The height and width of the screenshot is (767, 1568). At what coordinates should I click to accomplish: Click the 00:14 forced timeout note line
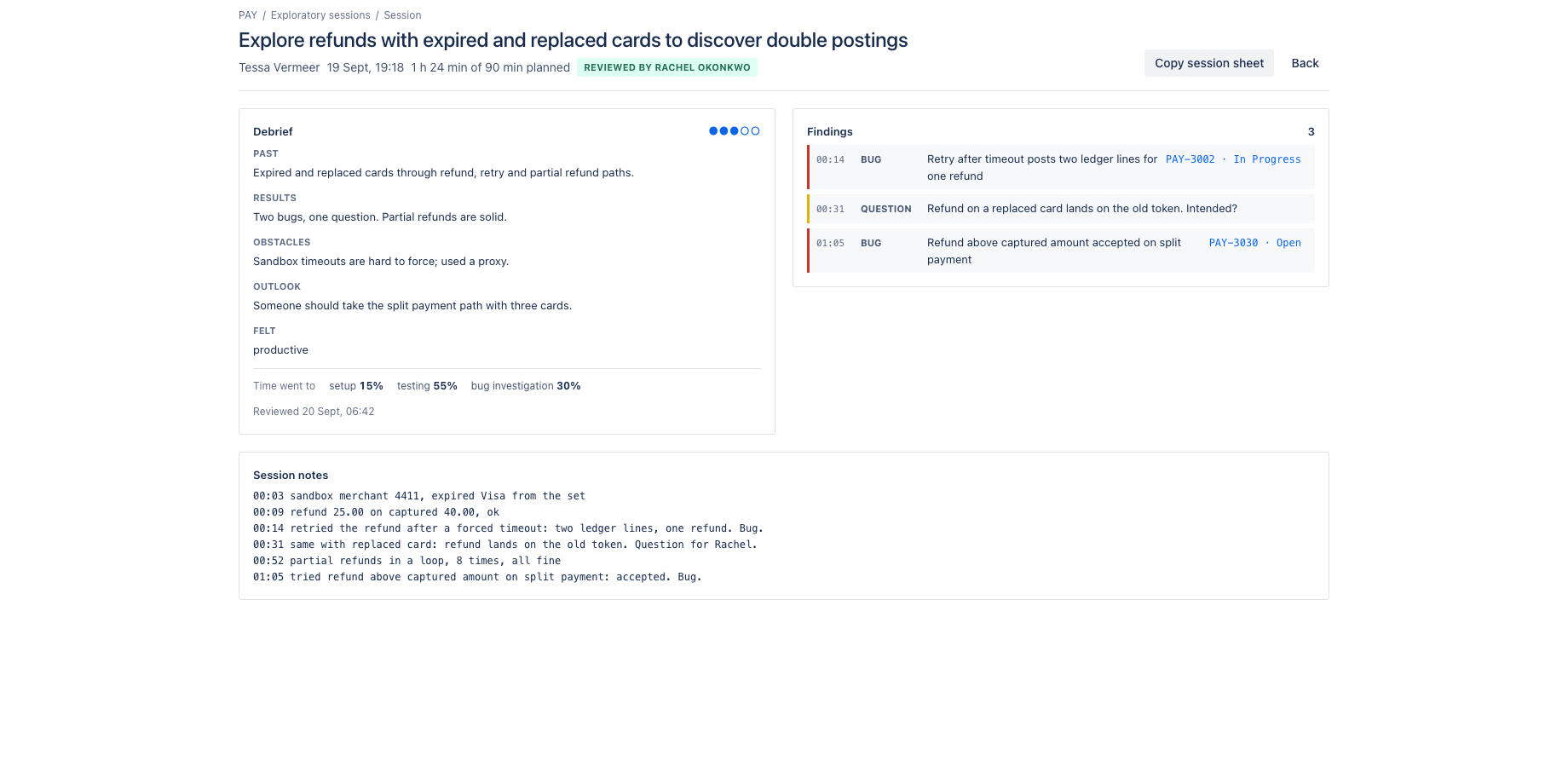click(508, 528)
